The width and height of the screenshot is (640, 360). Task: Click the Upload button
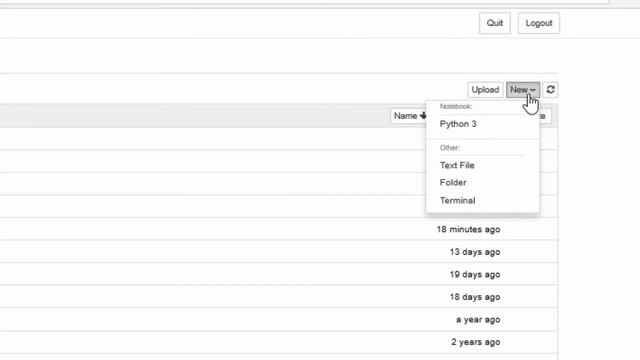[x=485, y=90]
